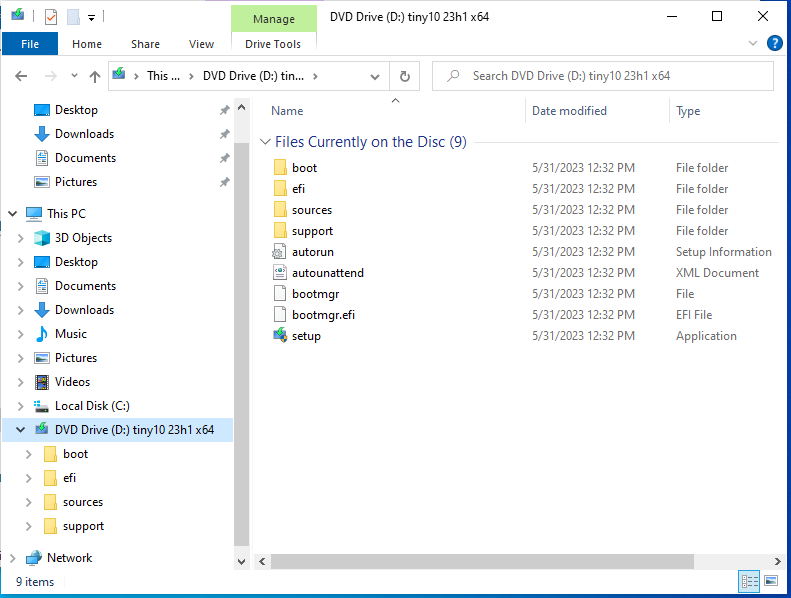The height and width of the screenshot is (598, 791).
Task: Collapse the This PC tree node
Action: click(13, 214)
